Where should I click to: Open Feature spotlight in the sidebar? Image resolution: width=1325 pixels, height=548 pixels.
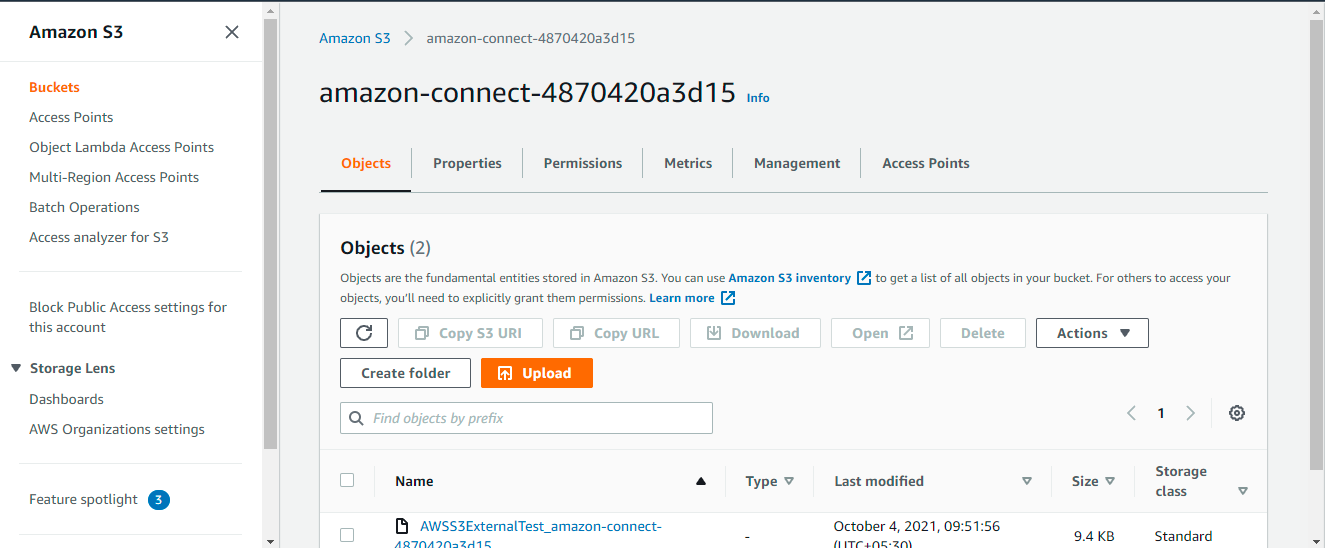pos(83,499)
